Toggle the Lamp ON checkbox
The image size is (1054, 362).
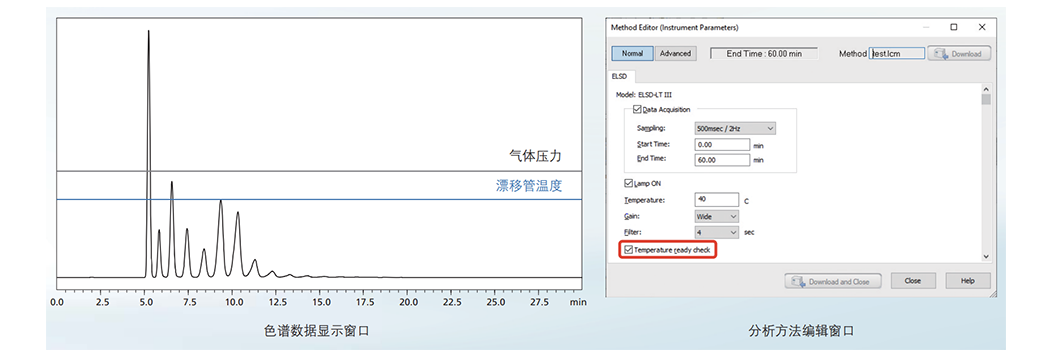(x=629, y=183)
